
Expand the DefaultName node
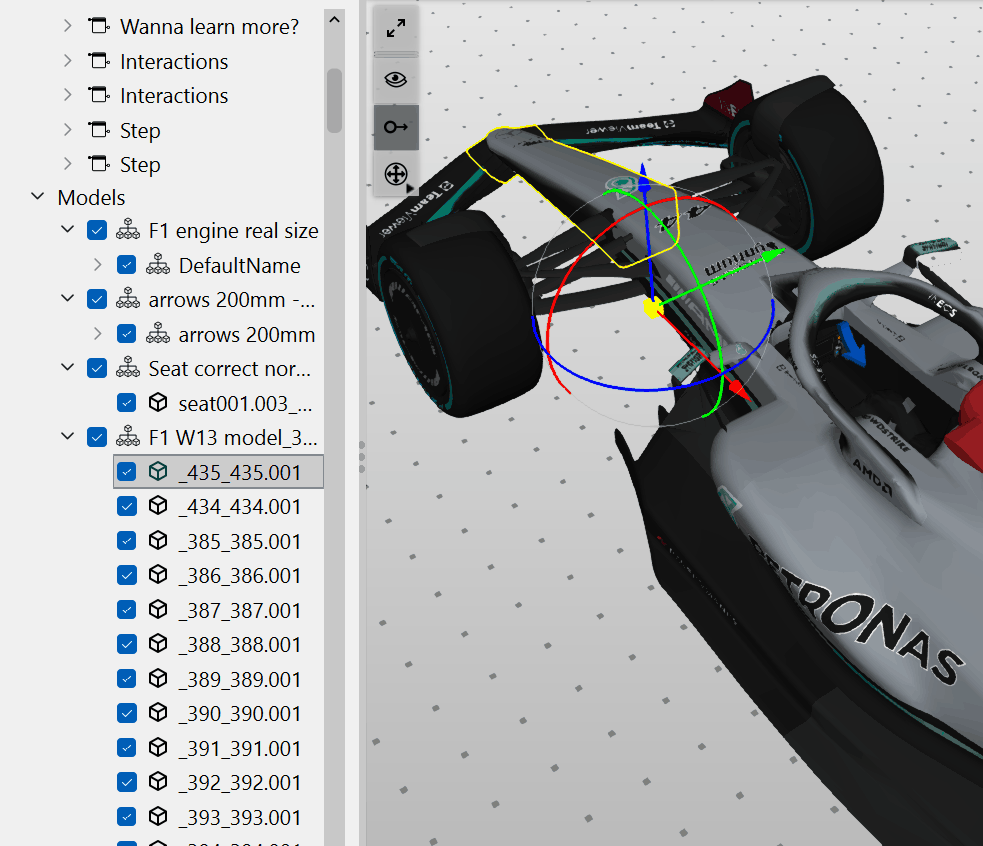click(97, 265)
